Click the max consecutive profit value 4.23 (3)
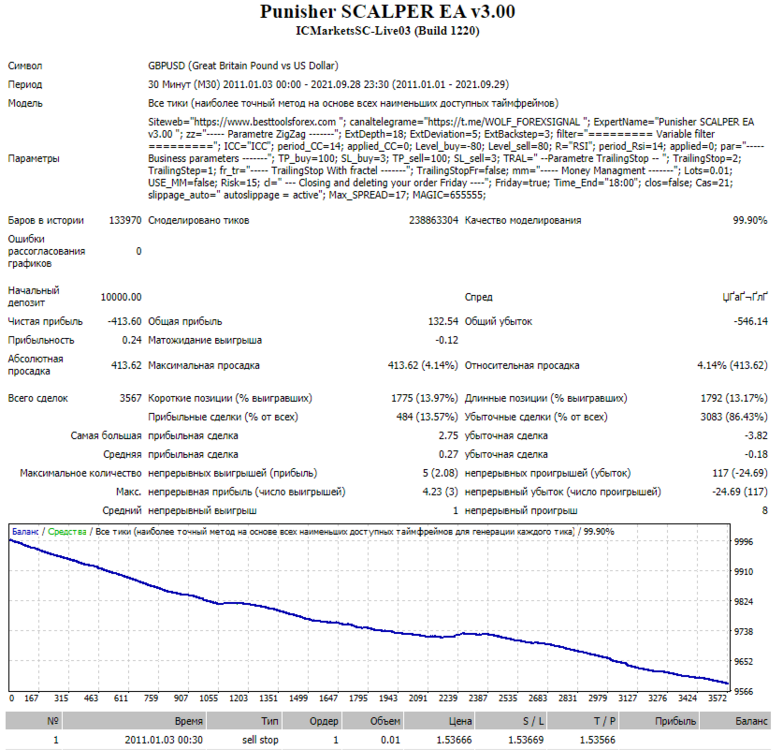The image size is (783, 750). coord(440,492)
